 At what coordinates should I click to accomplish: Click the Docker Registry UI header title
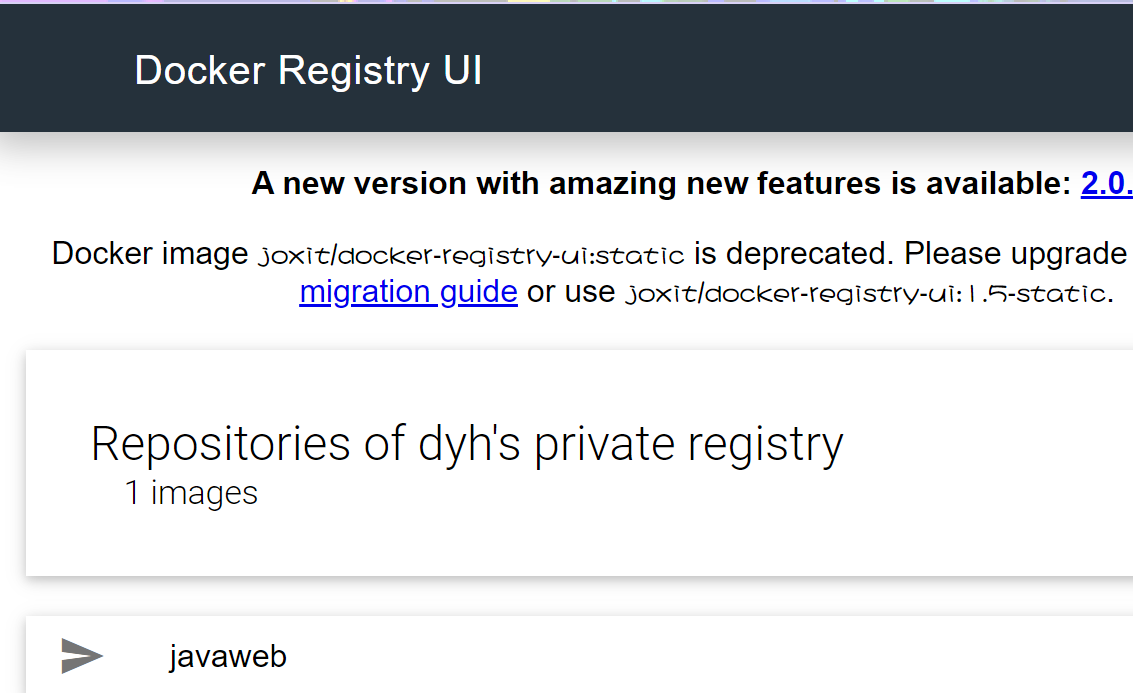pyautogui.click(x=308, y=71)
